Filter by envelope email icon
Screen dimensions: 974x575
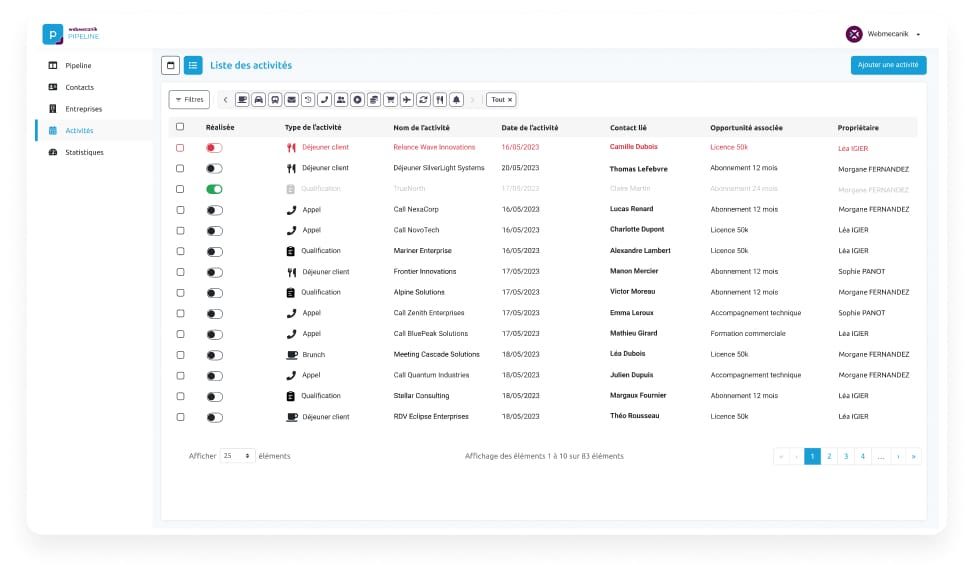292,100
